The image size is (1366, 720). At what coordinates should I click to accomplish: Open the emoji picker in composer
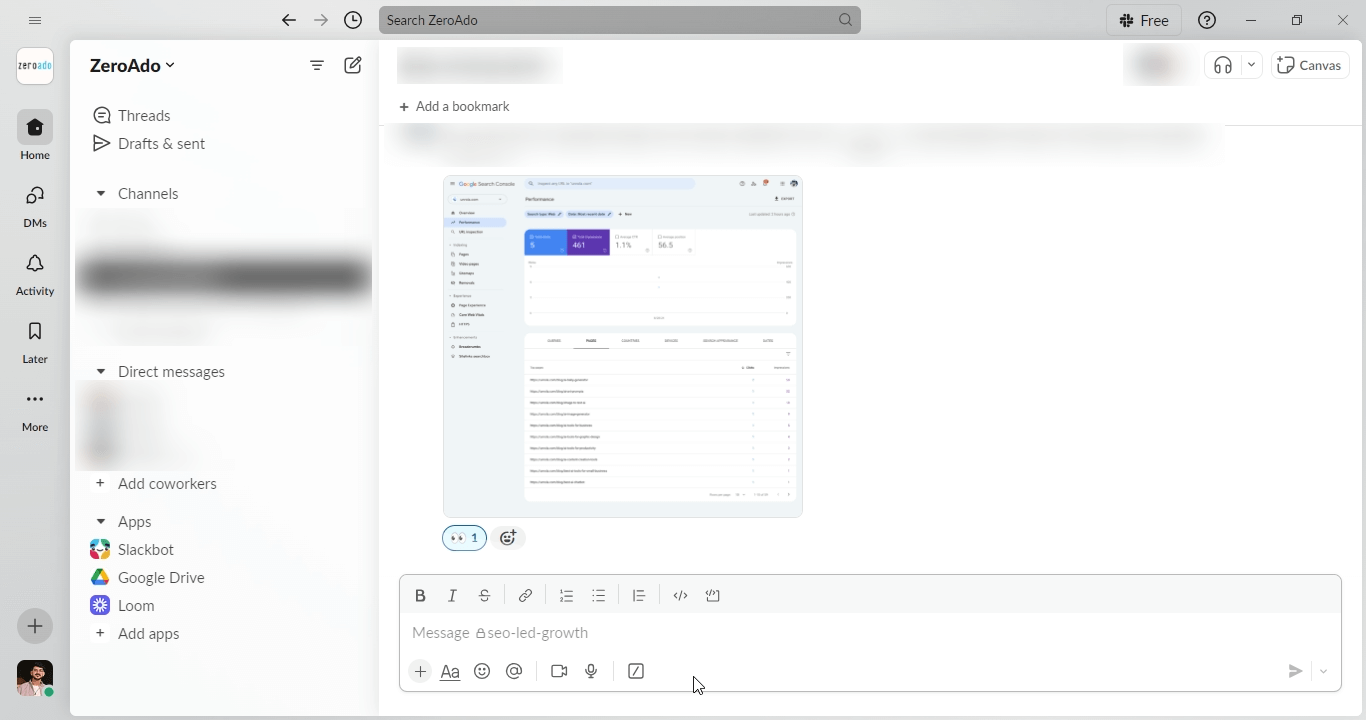click(482, 671)
